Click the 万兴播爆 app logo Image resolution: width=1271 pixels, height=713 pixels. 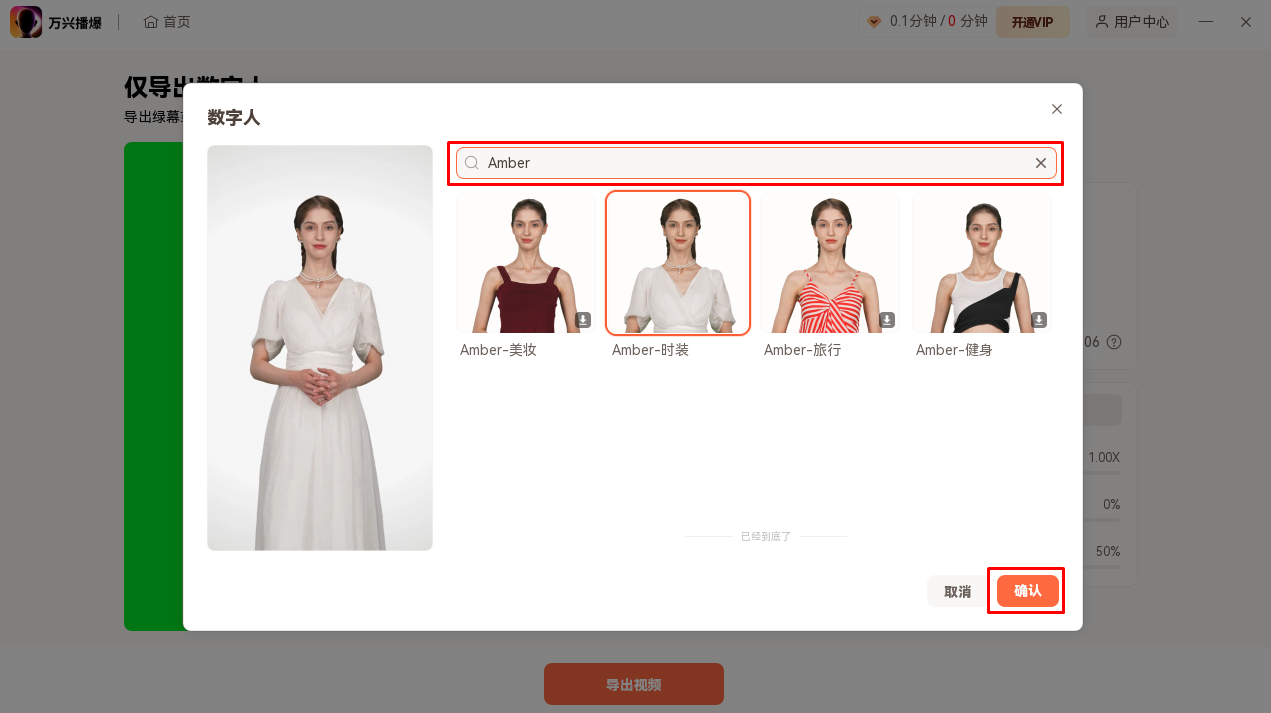[x=26, y=22]
